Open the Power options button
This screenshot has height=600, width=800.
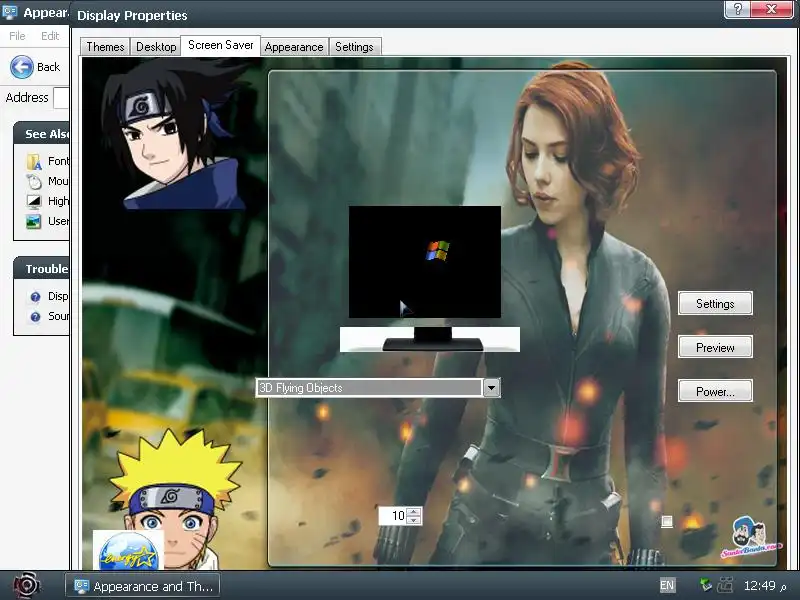[715, 391]
